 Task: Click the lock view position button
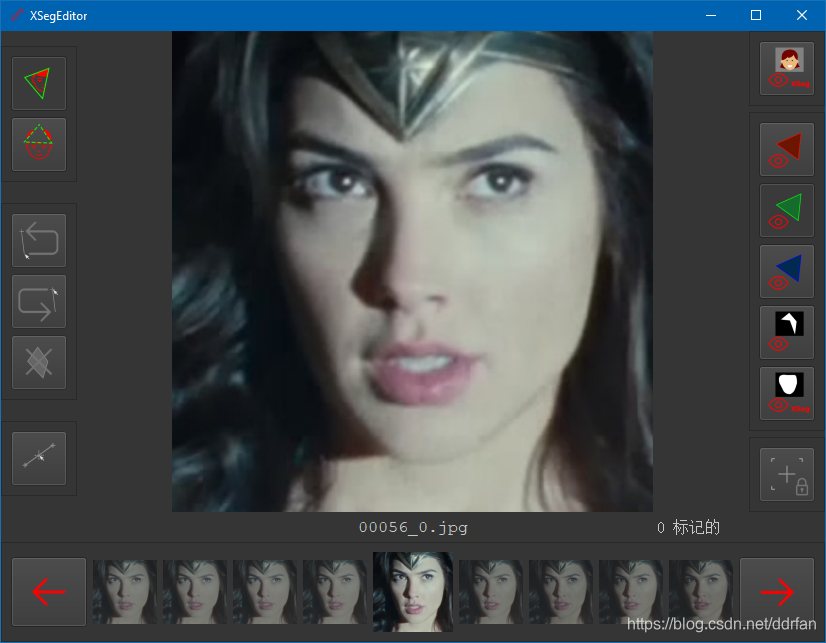coord(786,474)
